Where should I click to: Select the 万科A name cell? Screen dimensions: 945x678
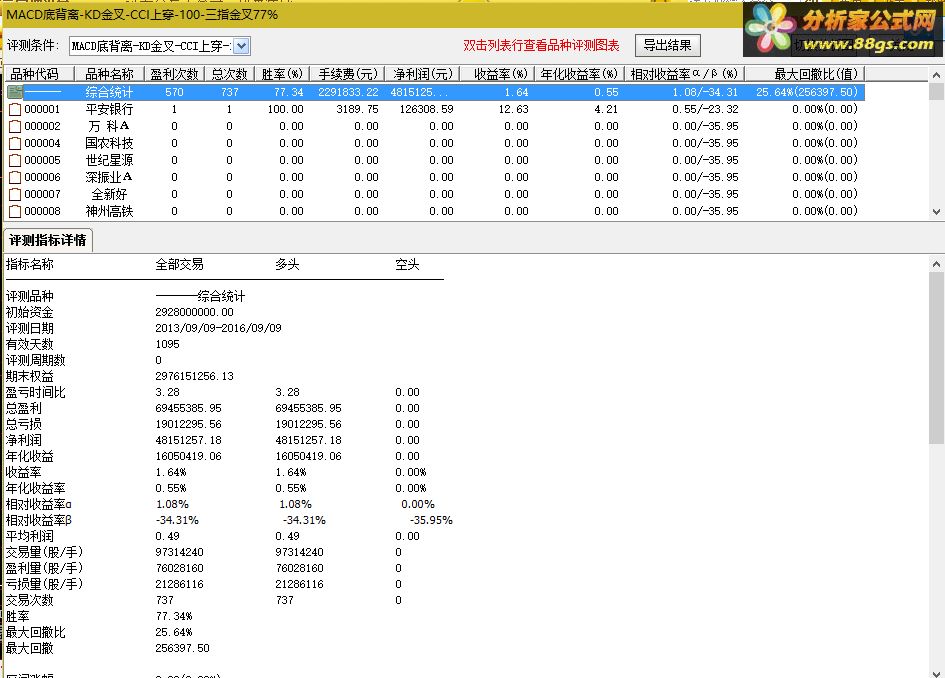coord(109,126)
